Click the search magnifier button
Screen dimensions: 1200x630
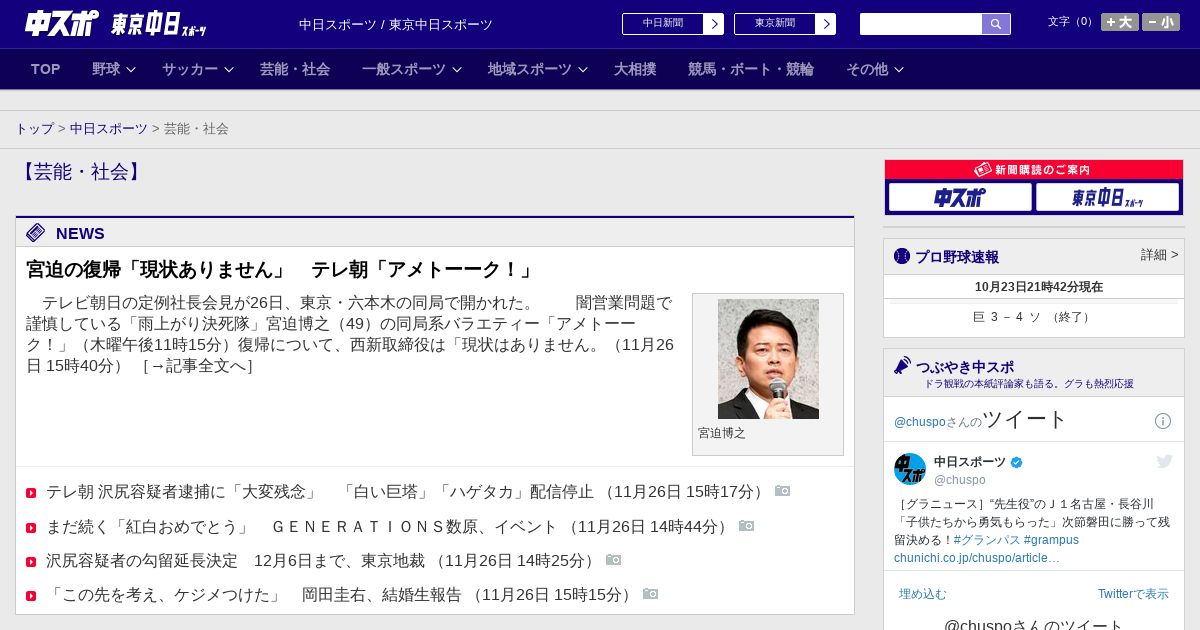tap(996, 24)
